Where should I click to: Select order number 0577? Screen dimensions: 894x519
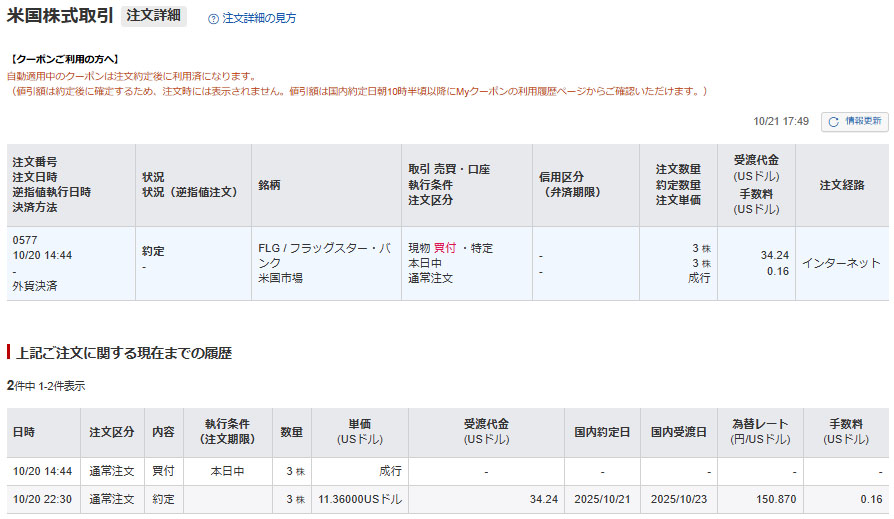24,240
